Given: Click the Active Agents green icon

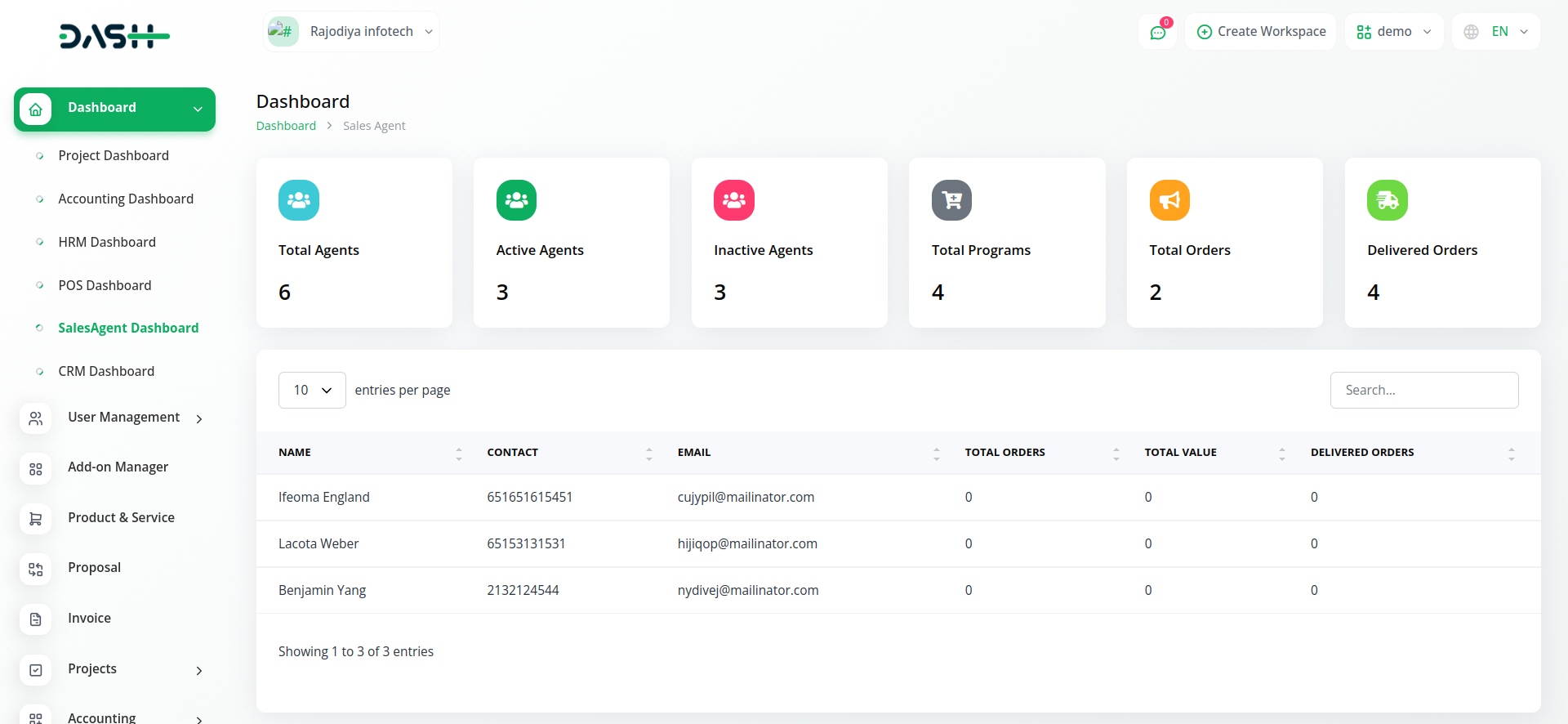Looking at the screenshot, I should 516,200.
